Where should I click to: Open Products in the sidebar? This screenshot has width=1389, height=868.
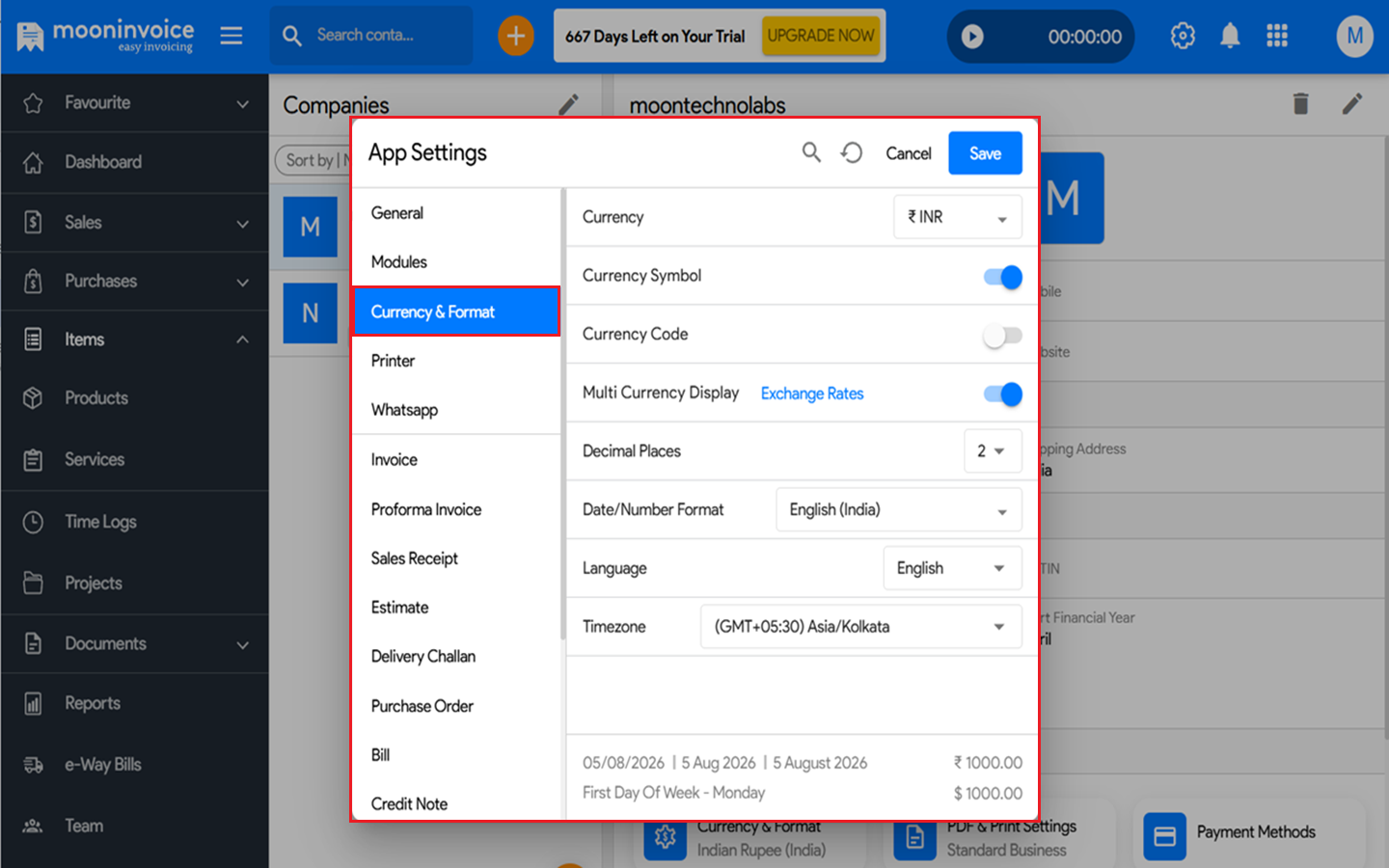pos(135,398)
